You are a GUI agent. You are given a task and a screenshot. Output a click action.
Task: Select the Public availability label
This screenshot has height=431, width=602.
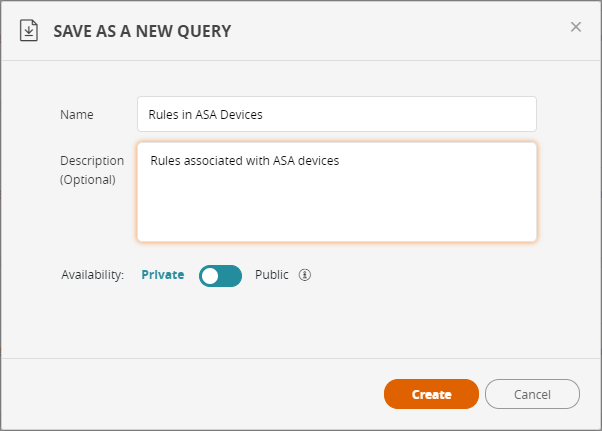(x=271, y=275)
